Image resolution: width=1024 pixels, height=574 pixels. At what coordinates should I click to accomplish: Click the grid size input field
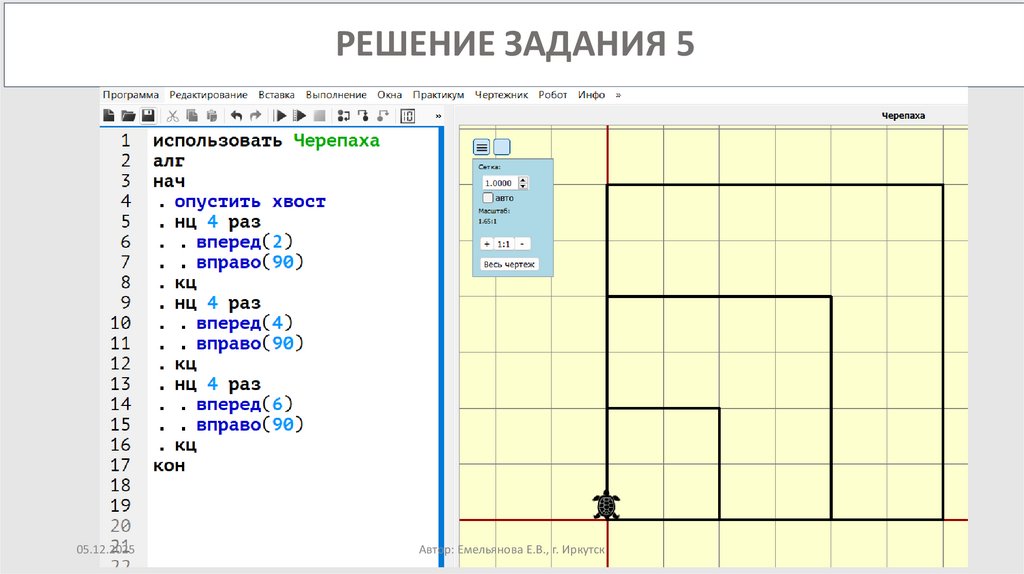point(500,183)
